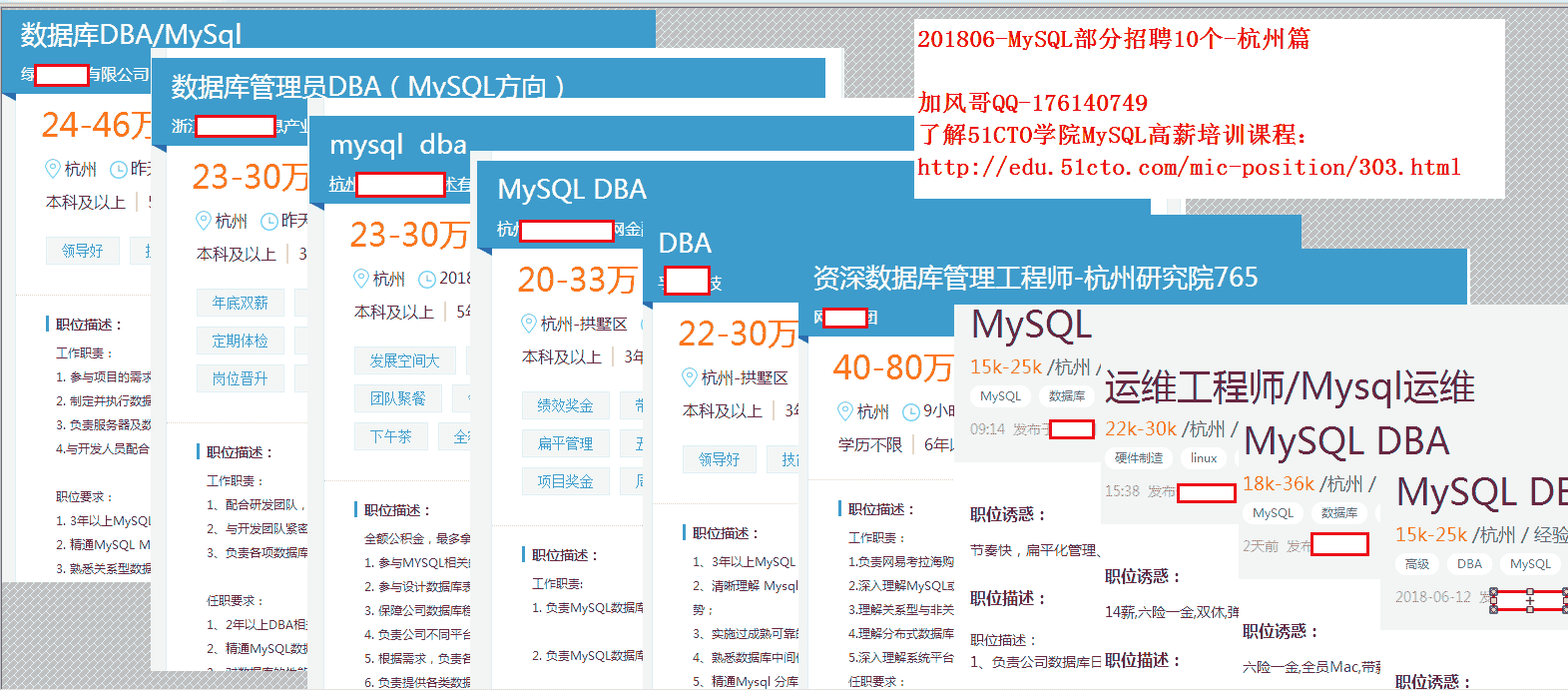Select the 项目奖金 benefit tag

tap(565, 481)
